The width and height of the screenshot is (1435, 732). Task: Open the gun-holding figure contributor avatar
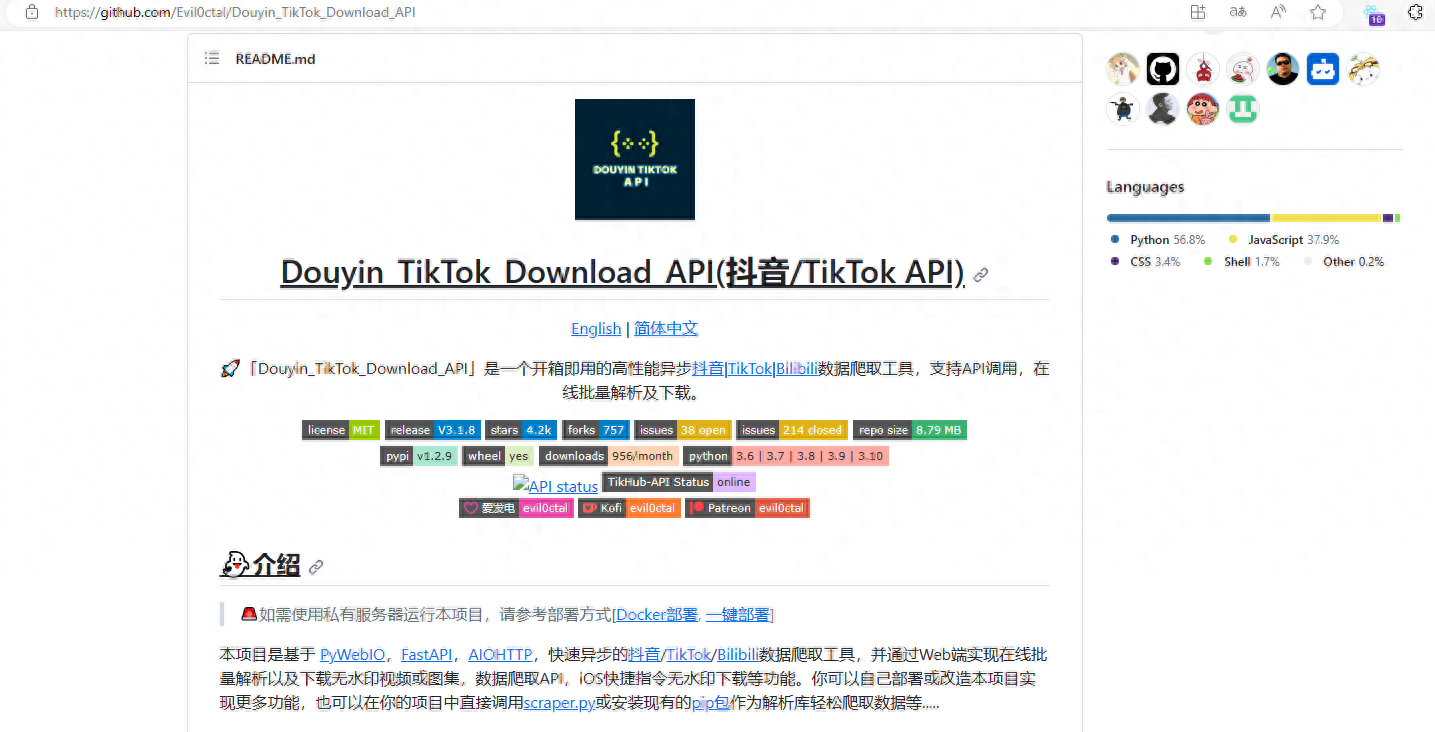click(x=1123, y=109)
